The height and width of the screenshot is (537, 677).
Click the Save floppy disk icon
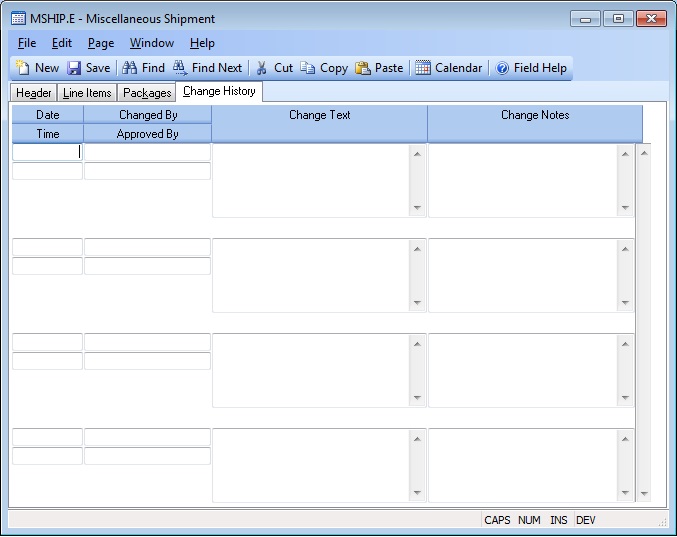(x=74, y=68)
